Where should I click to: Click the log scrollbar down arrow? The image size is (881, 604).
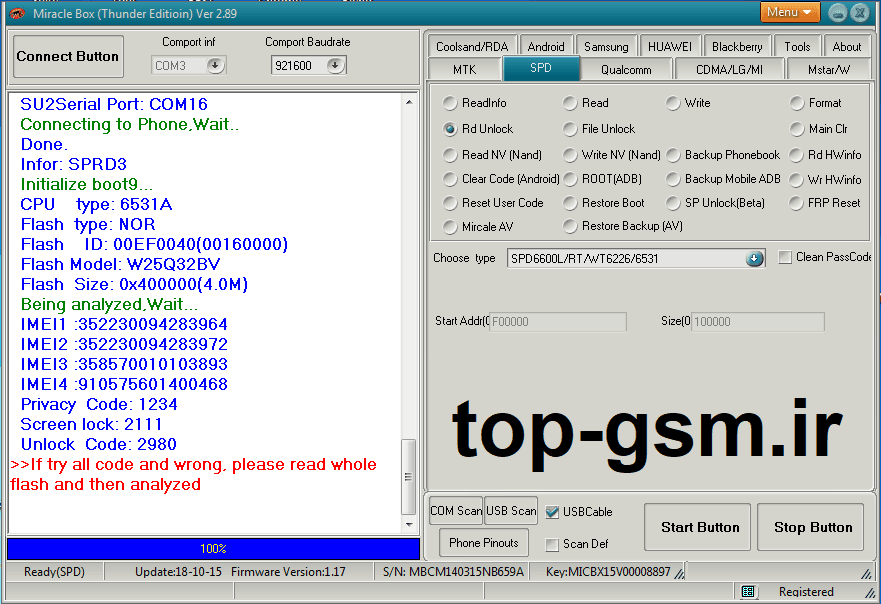tap(409, 525)
